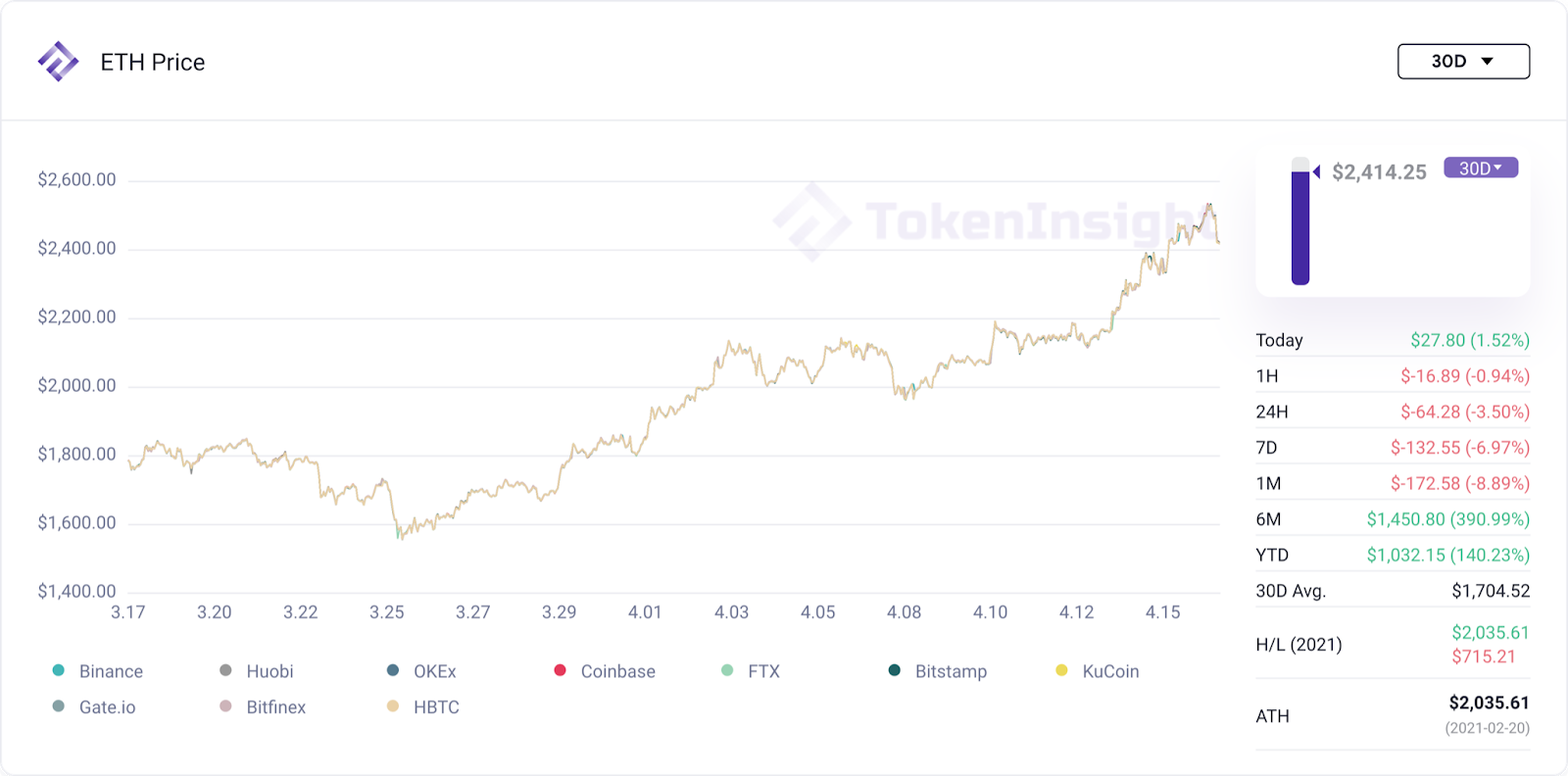The width and height of the screenshot is (1568, 776).
Task: Click the red Coinbase legend dot
Action: point(561,670)
